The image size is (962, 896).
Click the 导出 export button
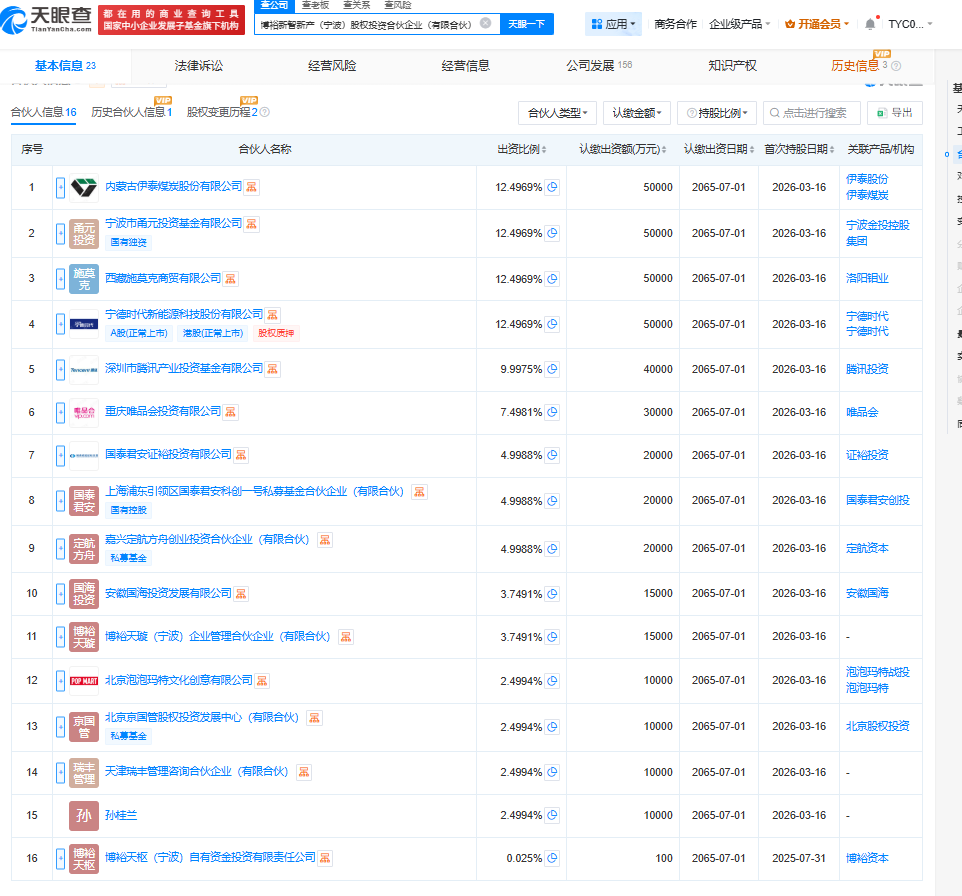tap(895, 113)
